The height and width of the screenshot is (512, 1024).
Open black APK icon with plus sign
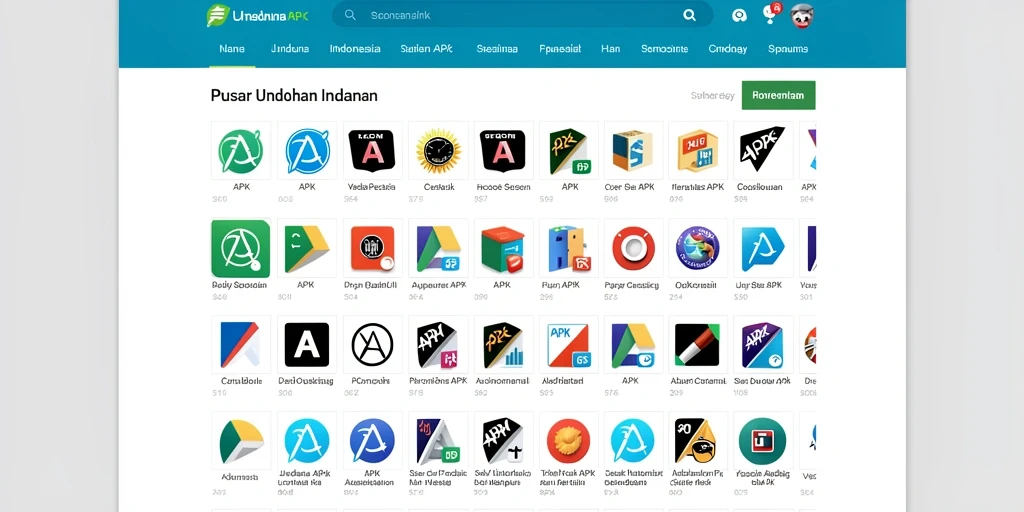pos(503,441)
